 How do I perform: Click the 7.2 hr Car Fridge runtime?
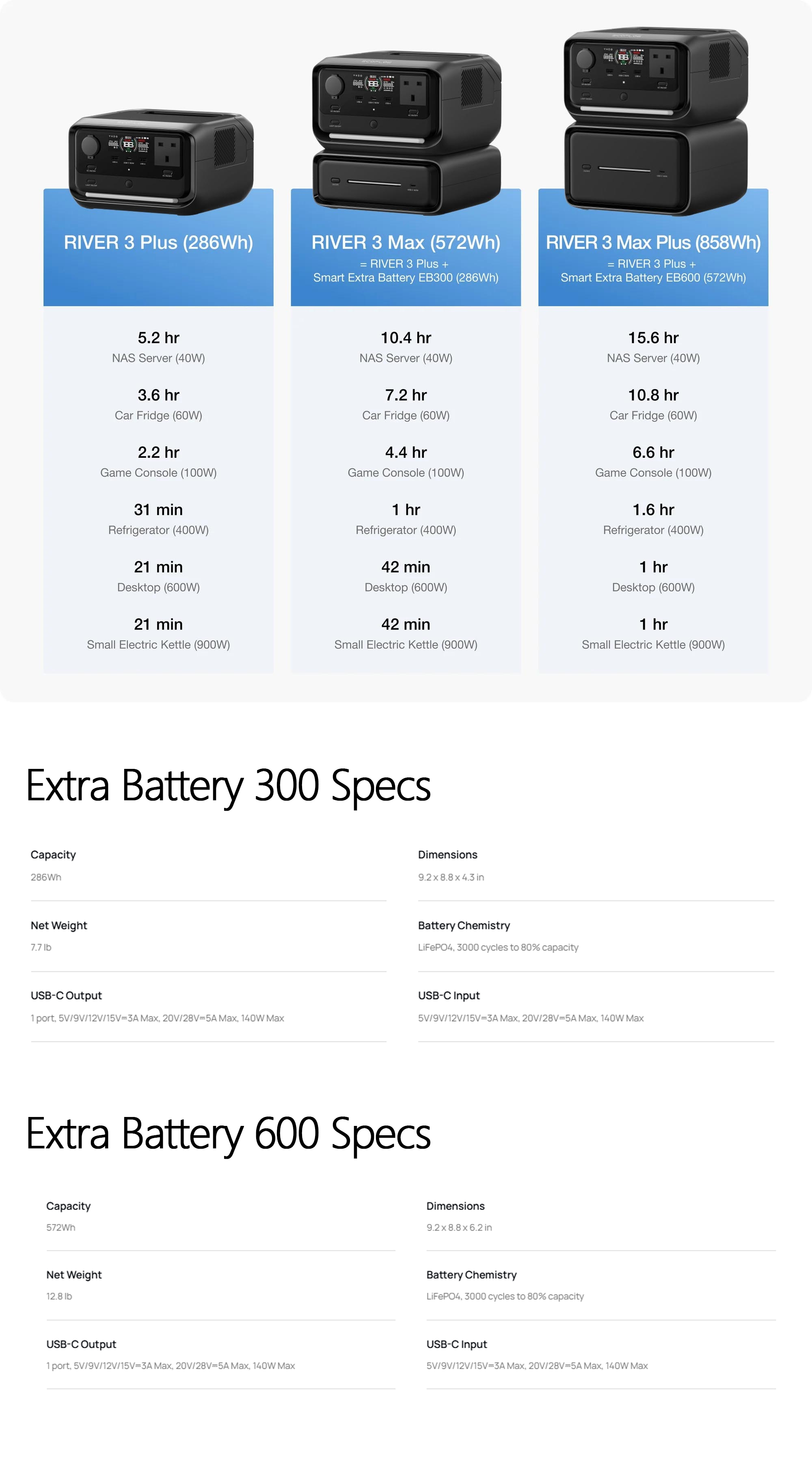click(406, 395)
